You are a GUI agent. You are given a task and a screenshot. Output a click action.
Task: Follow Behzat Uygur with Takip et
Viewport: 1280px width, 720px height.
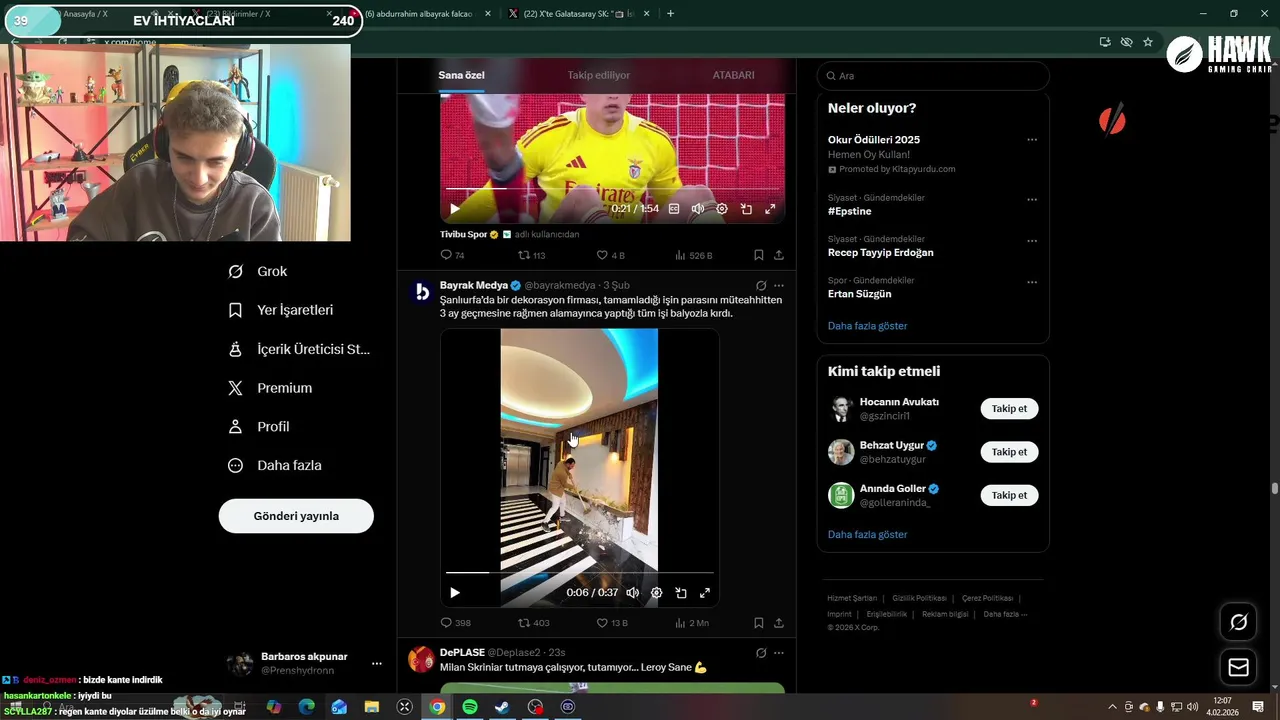pos(1009,452)
